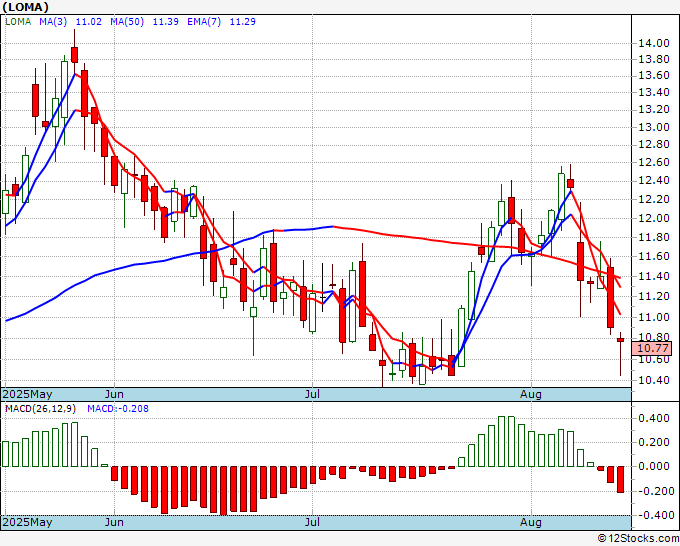Click the 0.400 MACD axis label

pyautogui.click(x=654, y=418)
